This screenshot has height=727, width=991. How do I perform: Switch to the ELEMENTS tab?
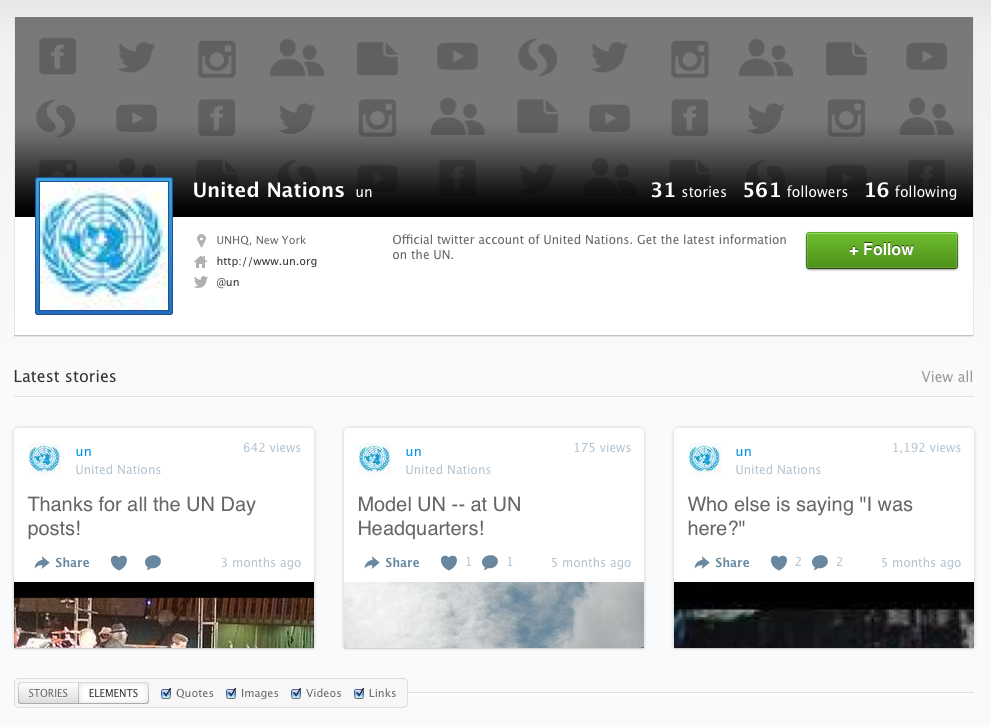(x=113, y=693)
